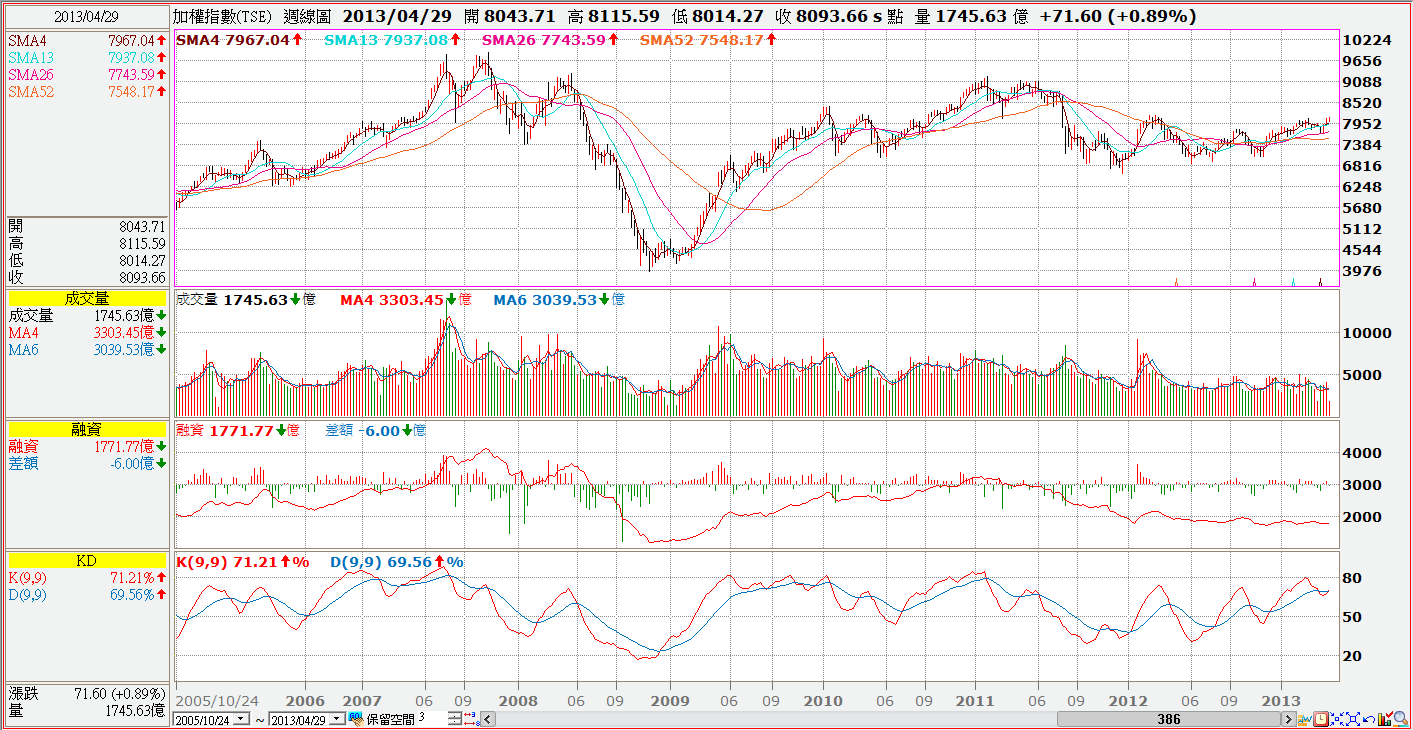Click the 加權指數(TSE) title text
1413x730 pixels.
point(223,17)
